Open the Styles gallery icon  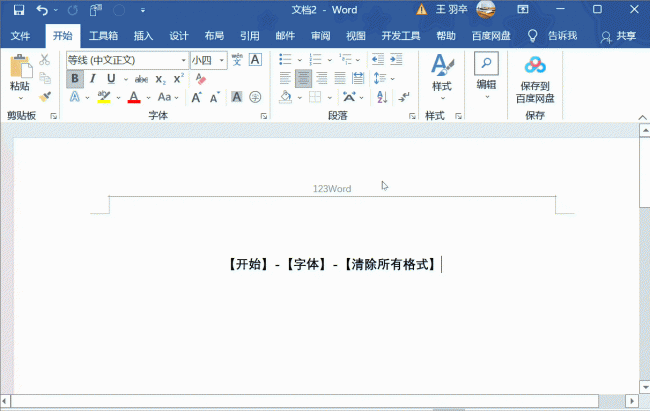(442, 65)
